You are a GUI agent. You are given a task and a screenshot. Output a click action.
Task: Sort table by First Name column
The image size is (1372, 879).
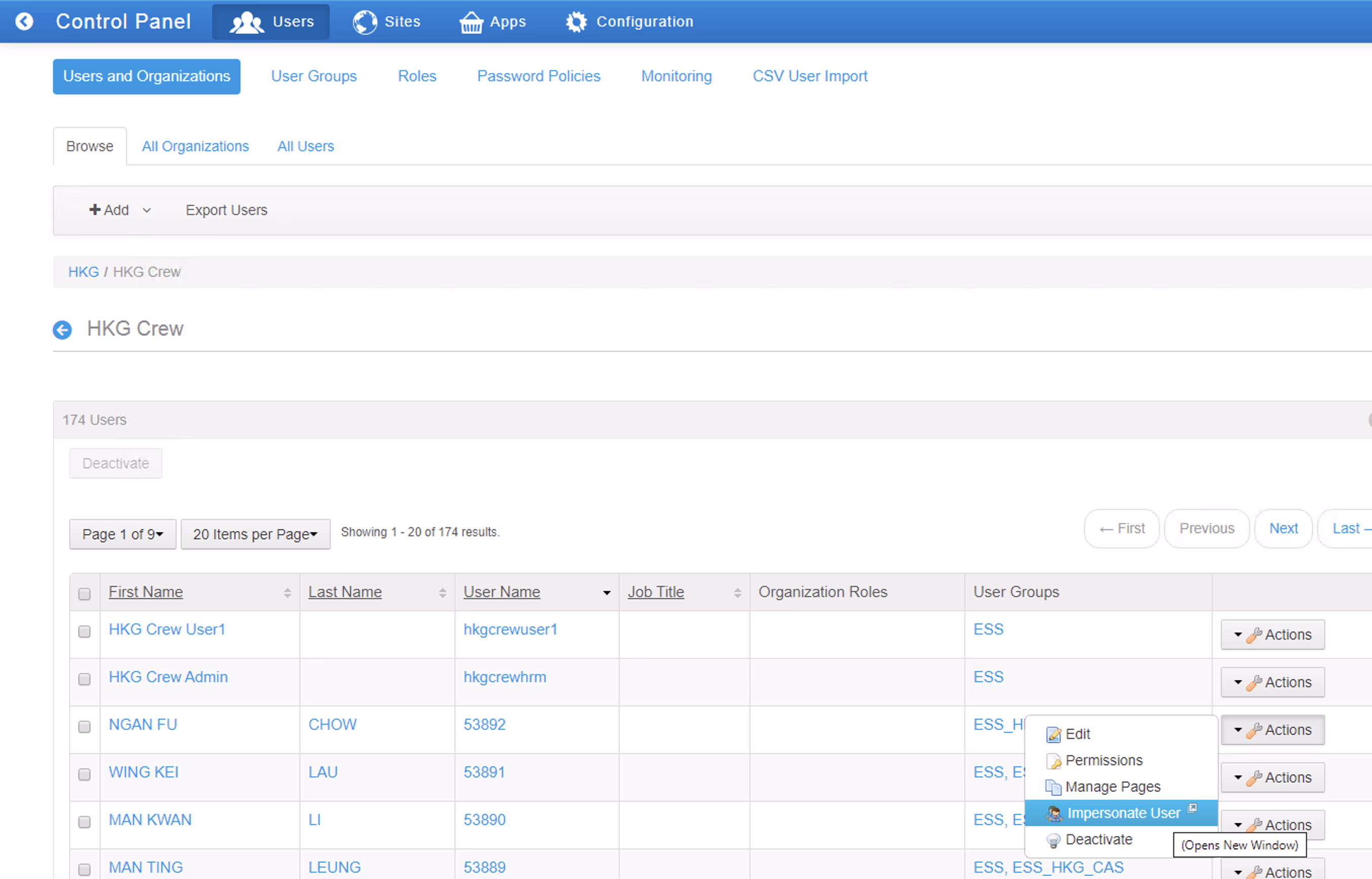point(146,592)
